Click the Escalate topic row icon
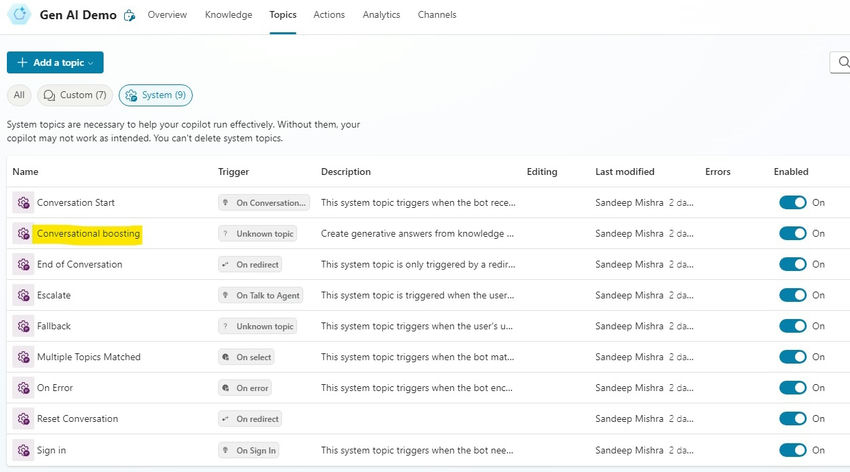 tap(23, 296)
